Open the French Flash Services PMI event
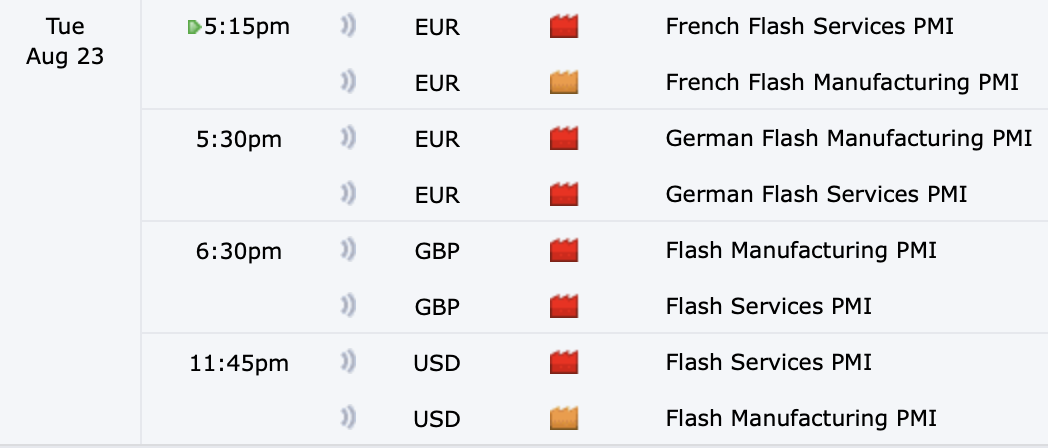 809,27
